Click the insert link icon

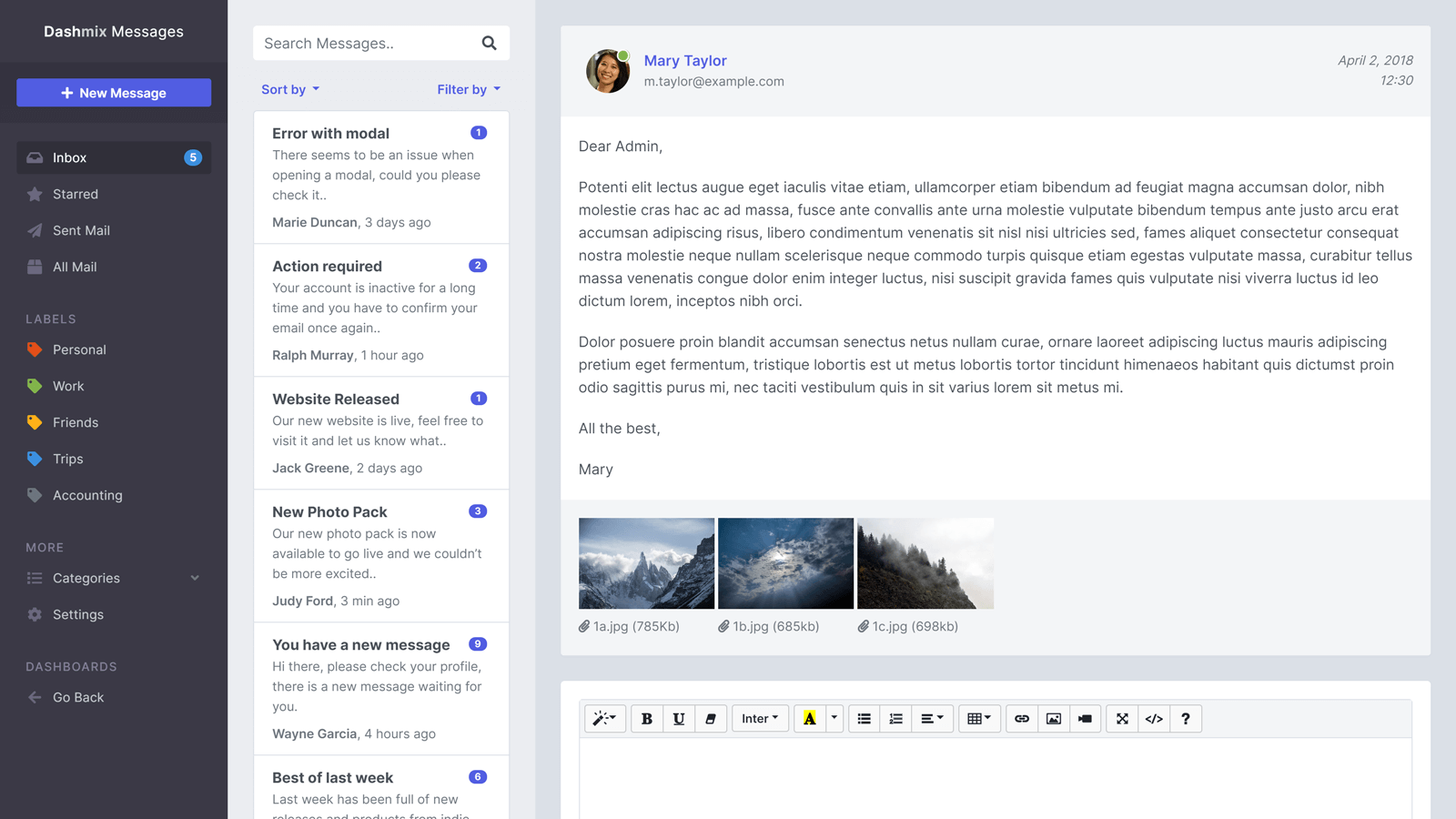1022,719
